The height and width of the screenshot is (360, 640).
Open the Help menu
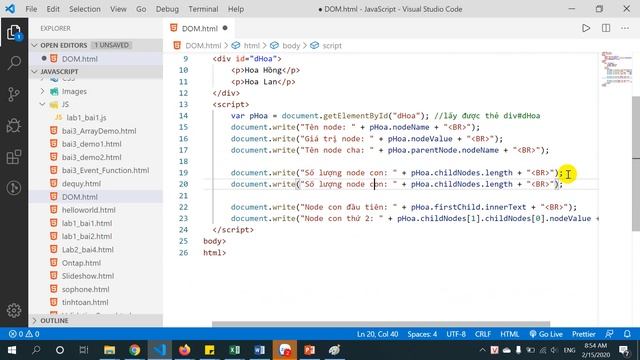click(x=236, y=9)
